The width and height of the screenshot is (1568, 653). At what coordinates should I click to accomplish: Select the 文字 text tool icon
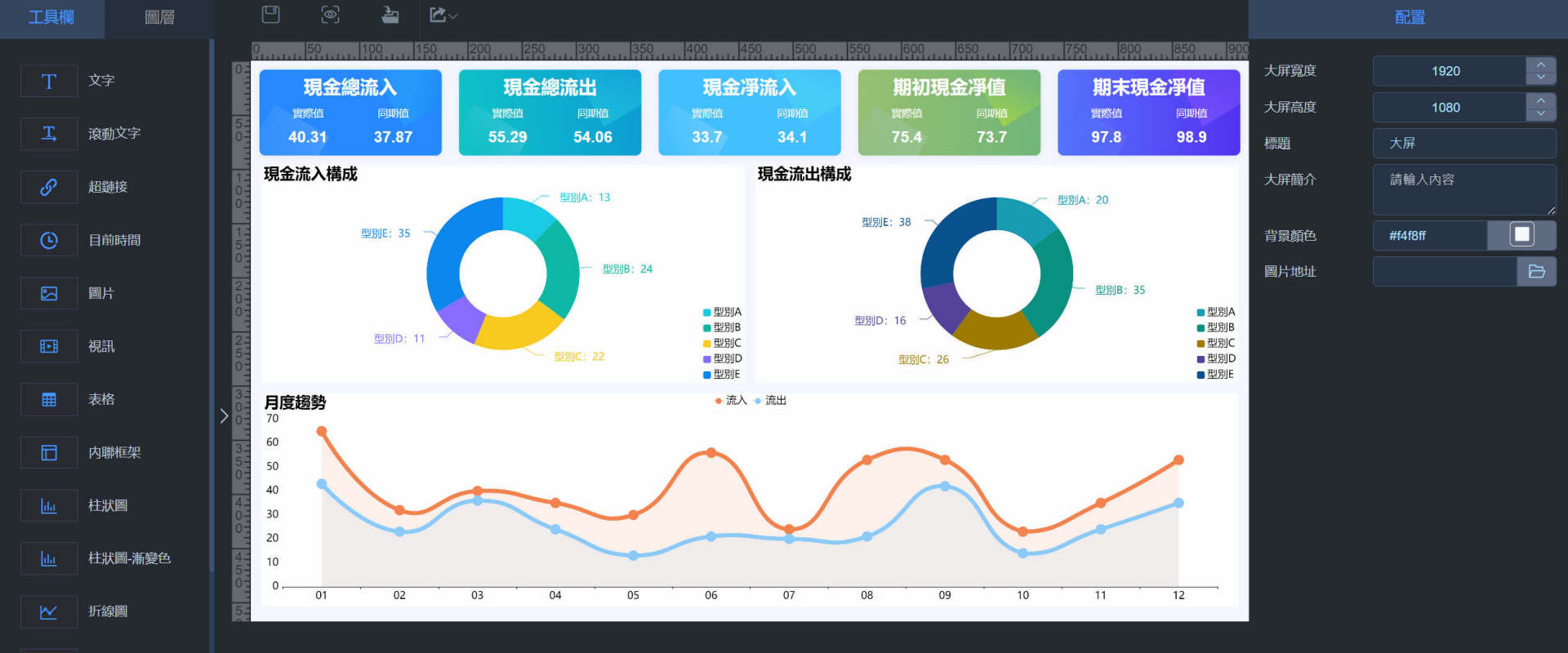click(49, 81)
